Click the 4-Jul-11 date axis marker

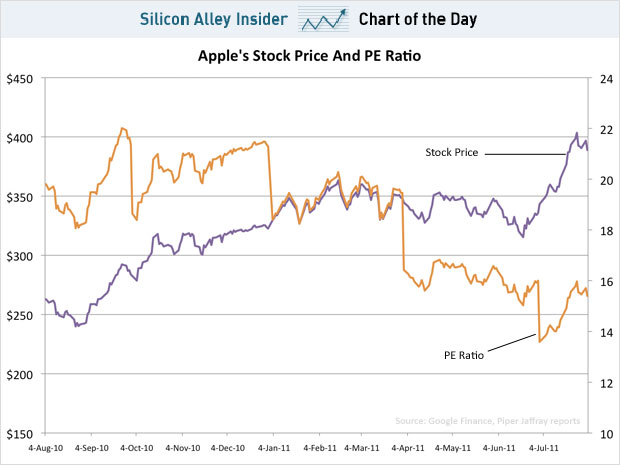point(544,448)
